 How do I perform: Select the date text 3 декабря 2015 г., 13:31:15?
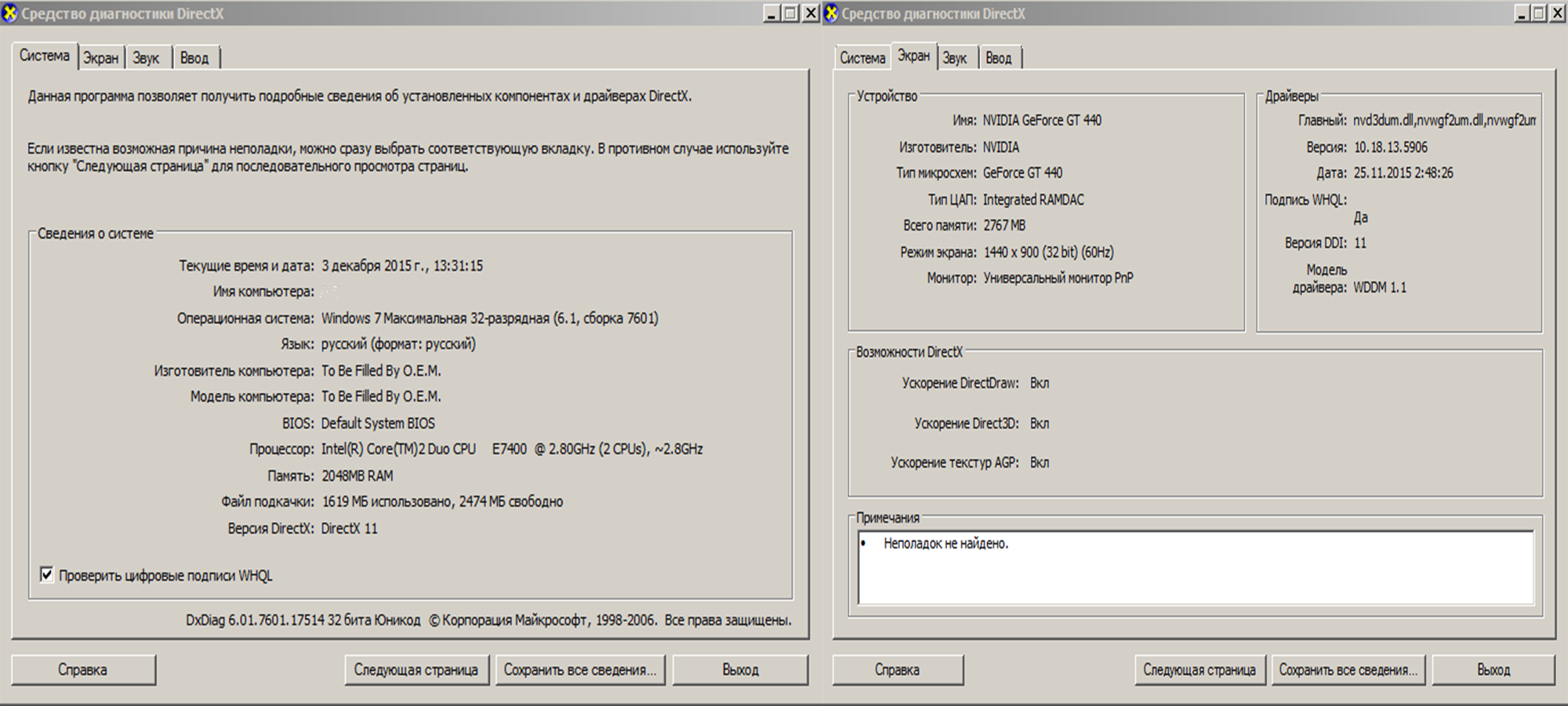[402, 266]
